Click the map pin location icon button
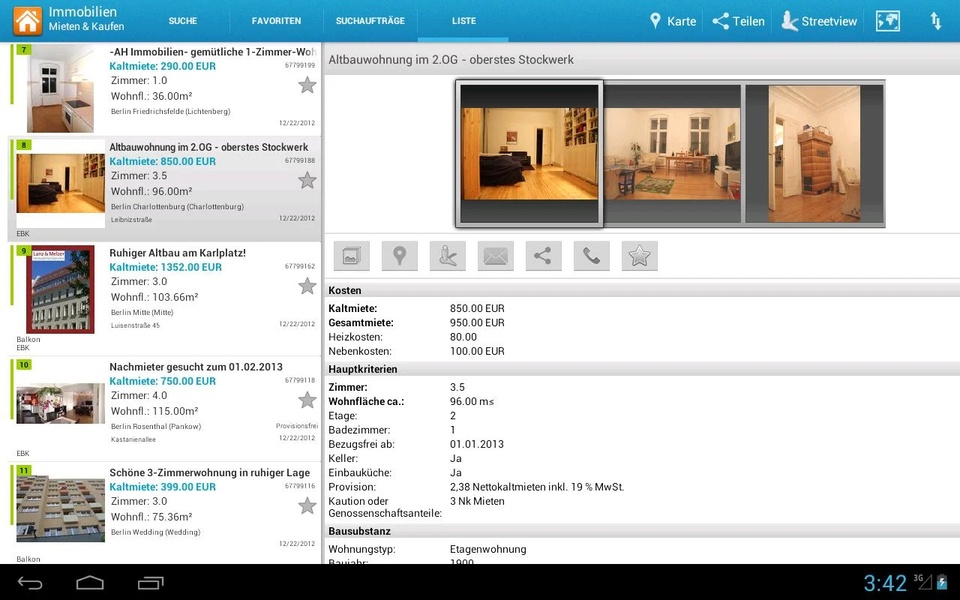Screen dimensions: 960x600 (x=399, y=256)
